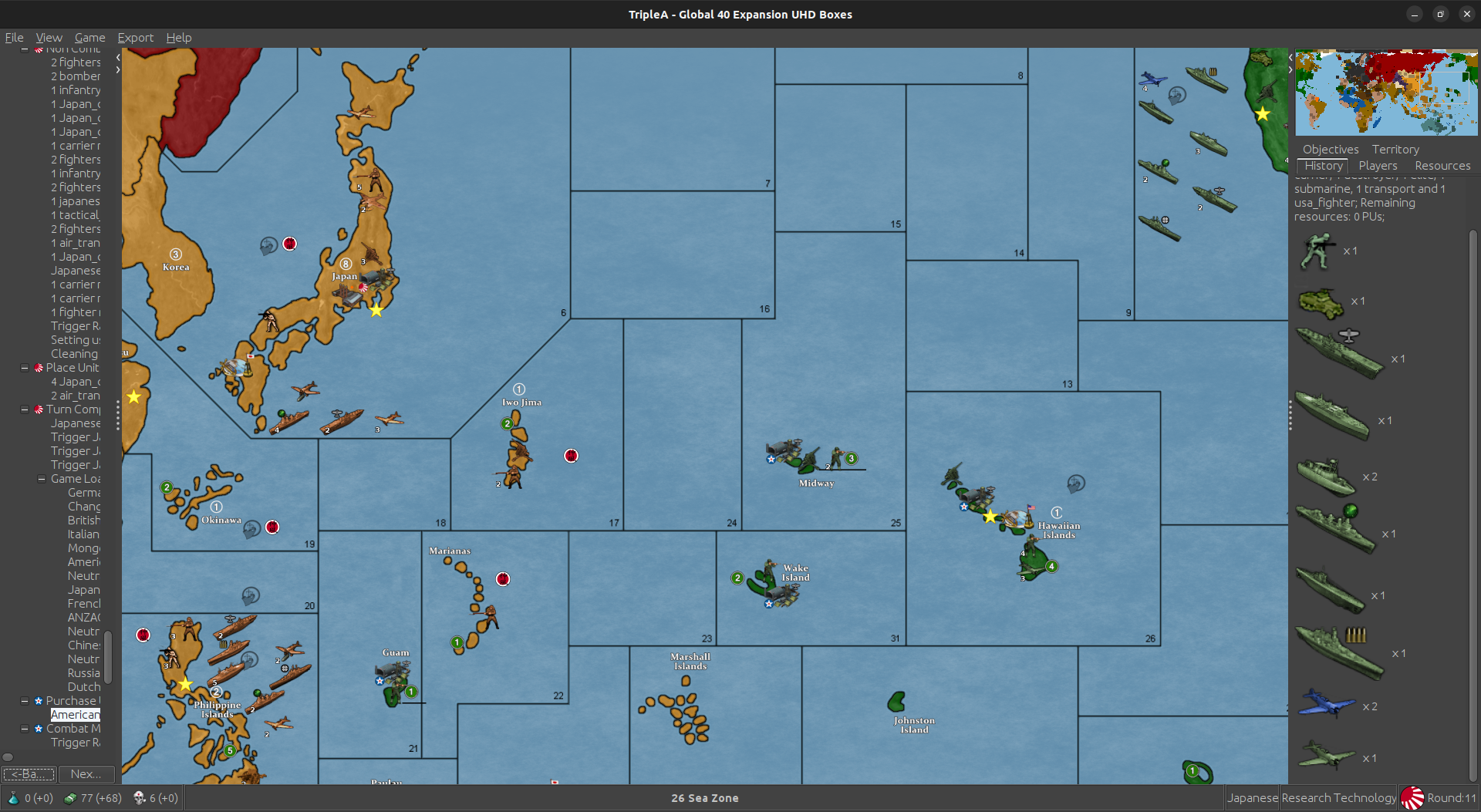
Task: Click the Marshall Islands territory label
Action: point(690,662)
